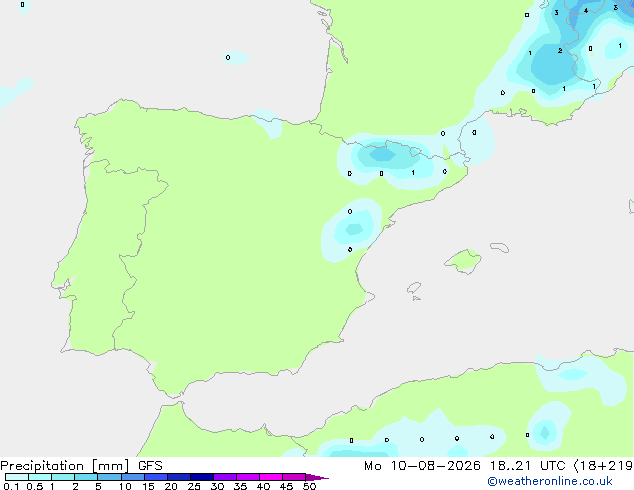Pick the 15–20 mm blue legend swatch
The height and width of the screenshot is (490, 634).
point(156,477)
